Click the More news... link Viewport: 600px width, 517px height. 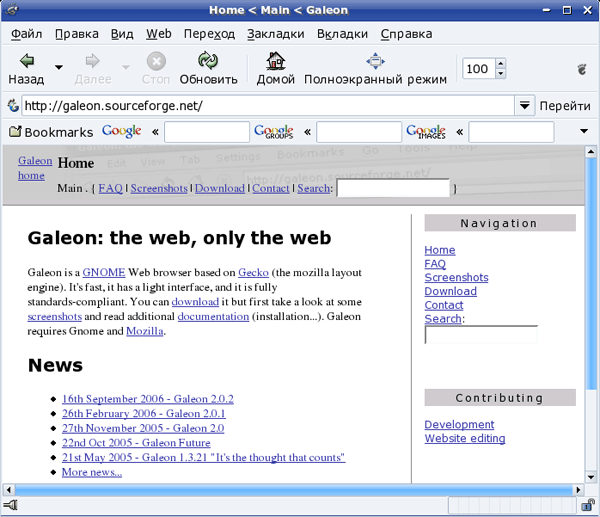[x=92, y=472]
